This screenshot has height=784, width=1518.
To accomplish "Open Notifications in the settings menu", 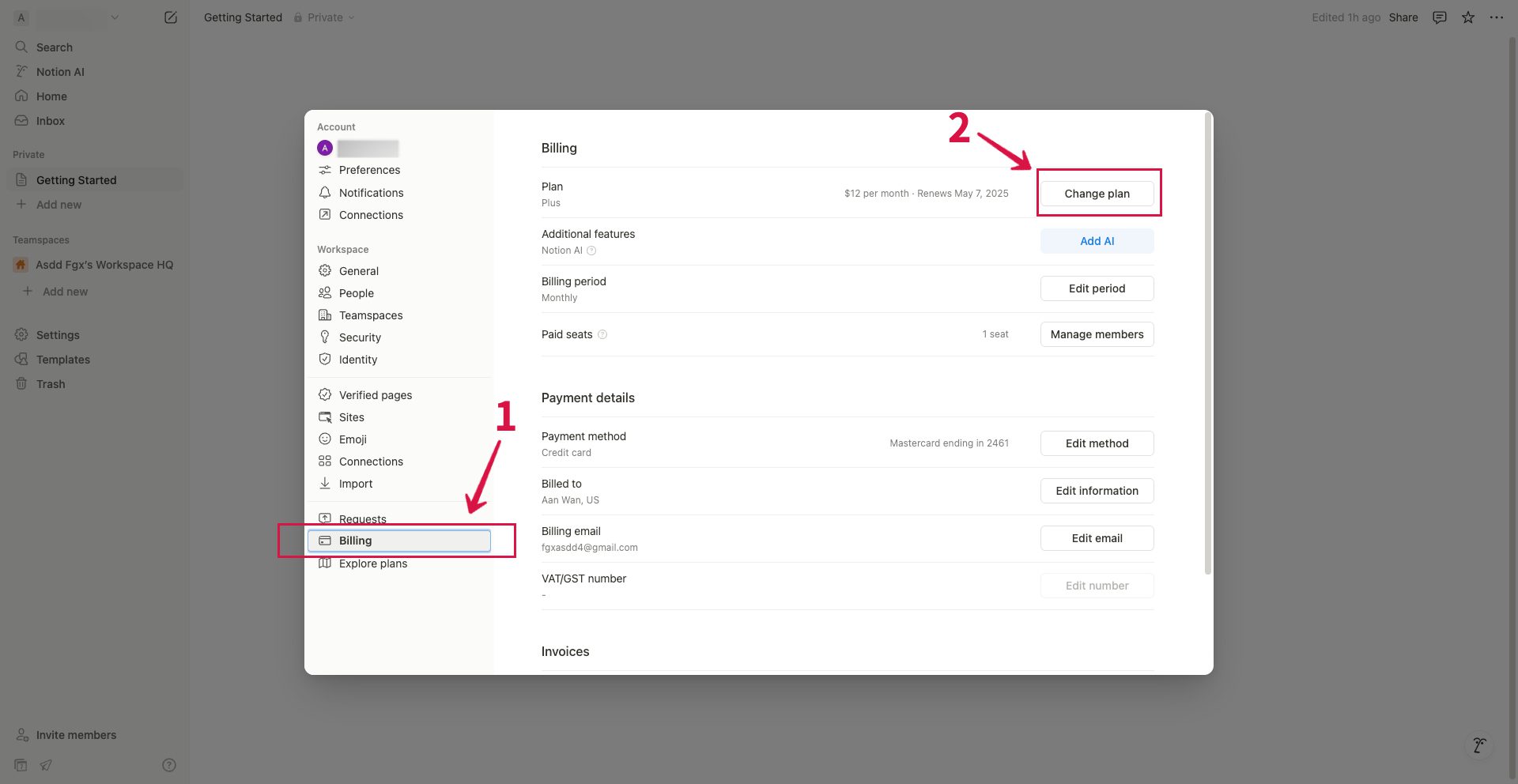I will coord(399,193).
